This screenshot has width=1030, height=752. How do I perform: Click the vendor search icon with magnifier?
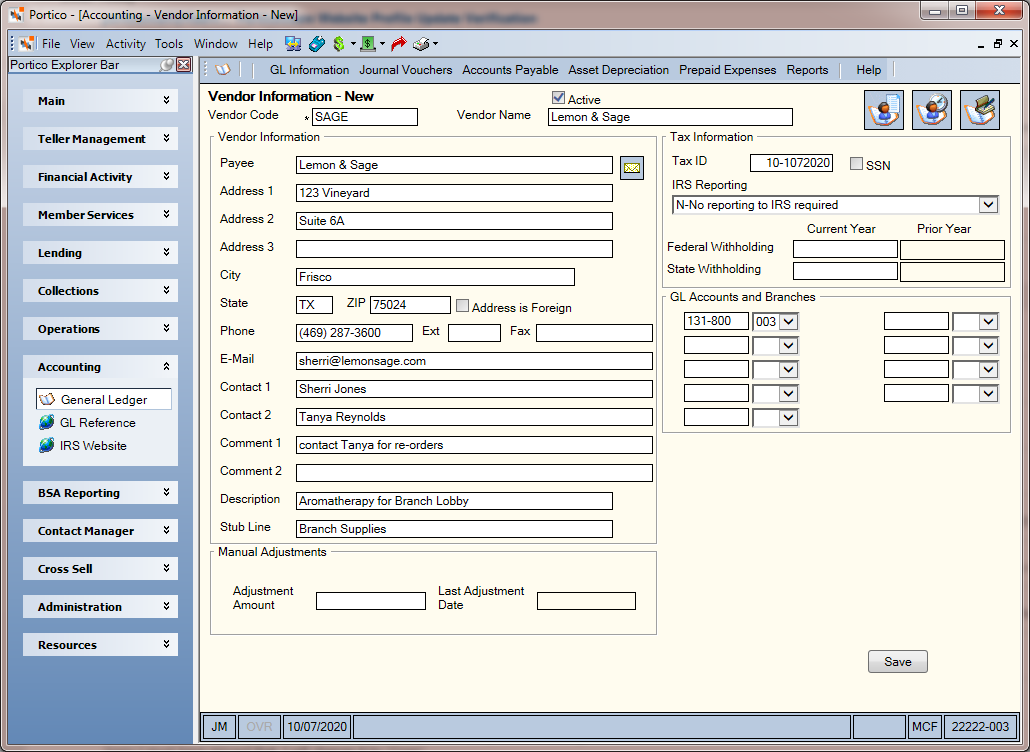931,110
